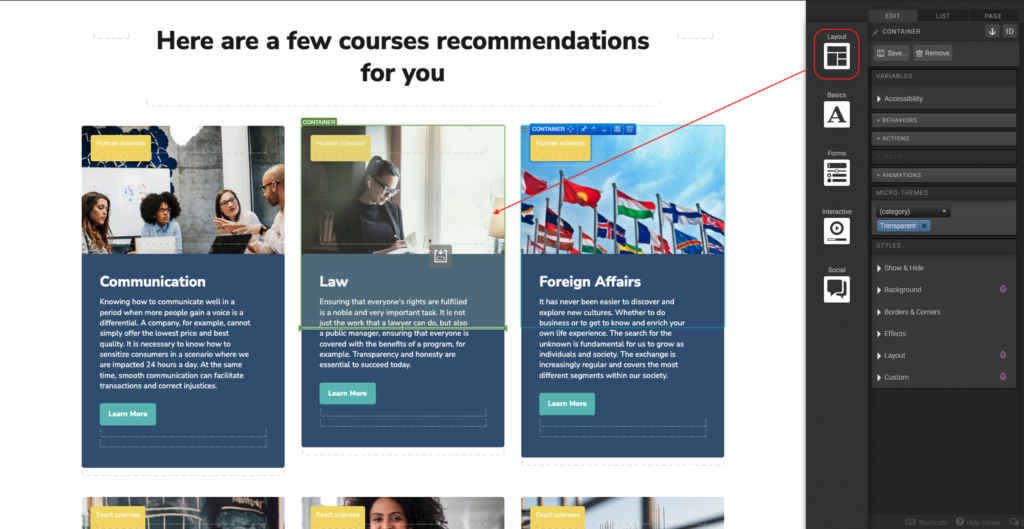Expand the Background styles section

pyautogui.click(x=943, y=289)
